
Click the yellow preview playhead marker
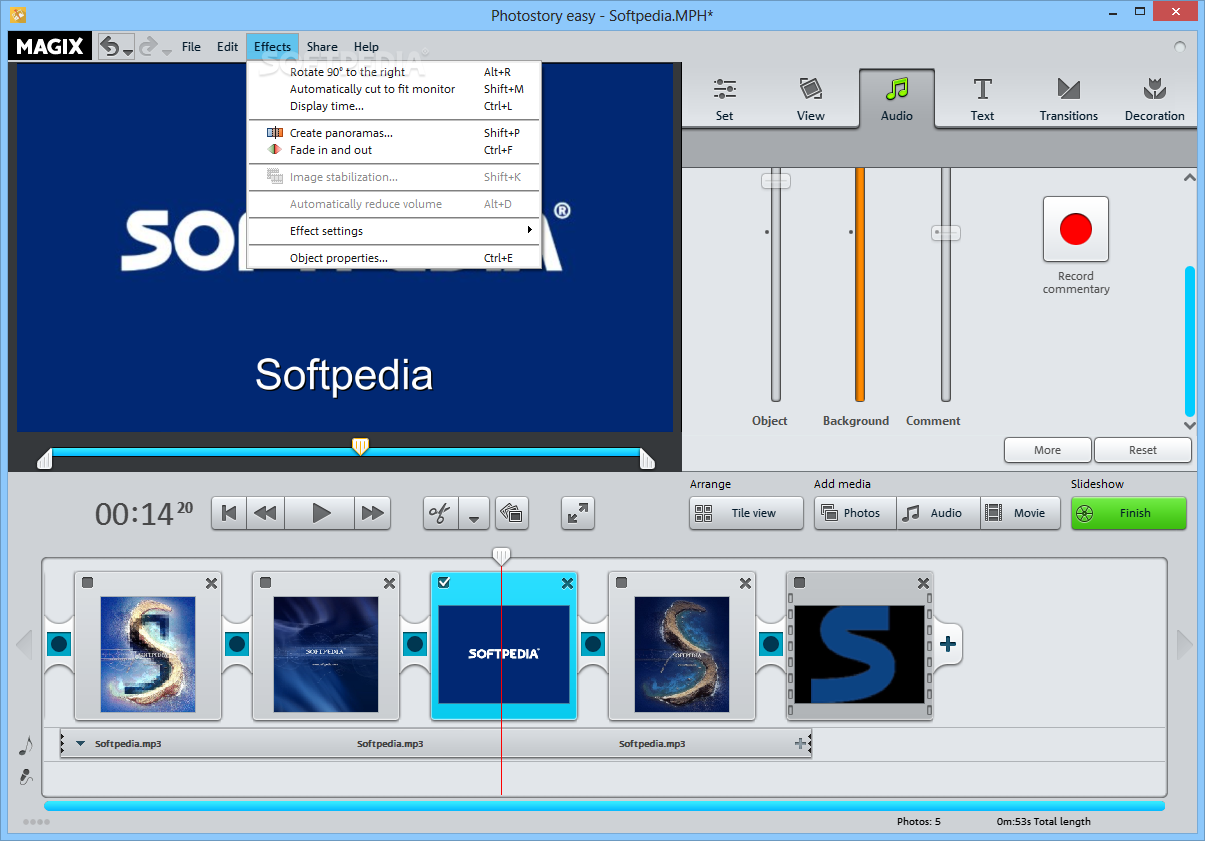[360, 446]
